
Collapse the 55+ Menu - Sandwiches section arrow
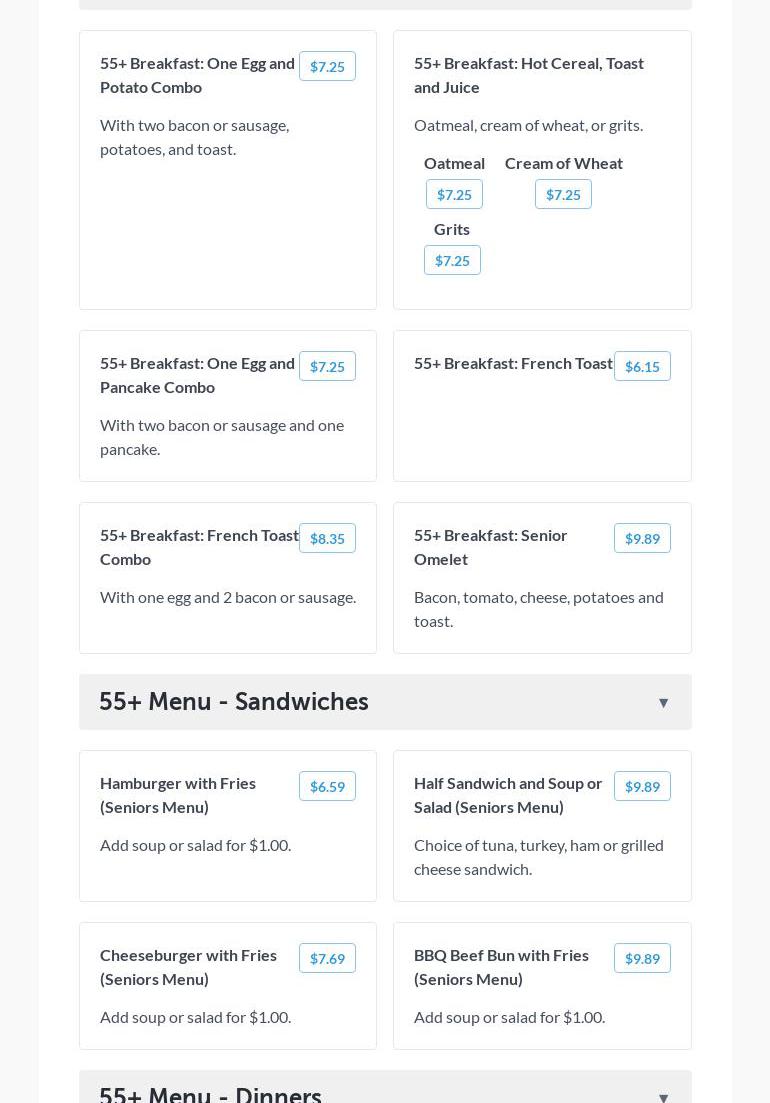663,703
